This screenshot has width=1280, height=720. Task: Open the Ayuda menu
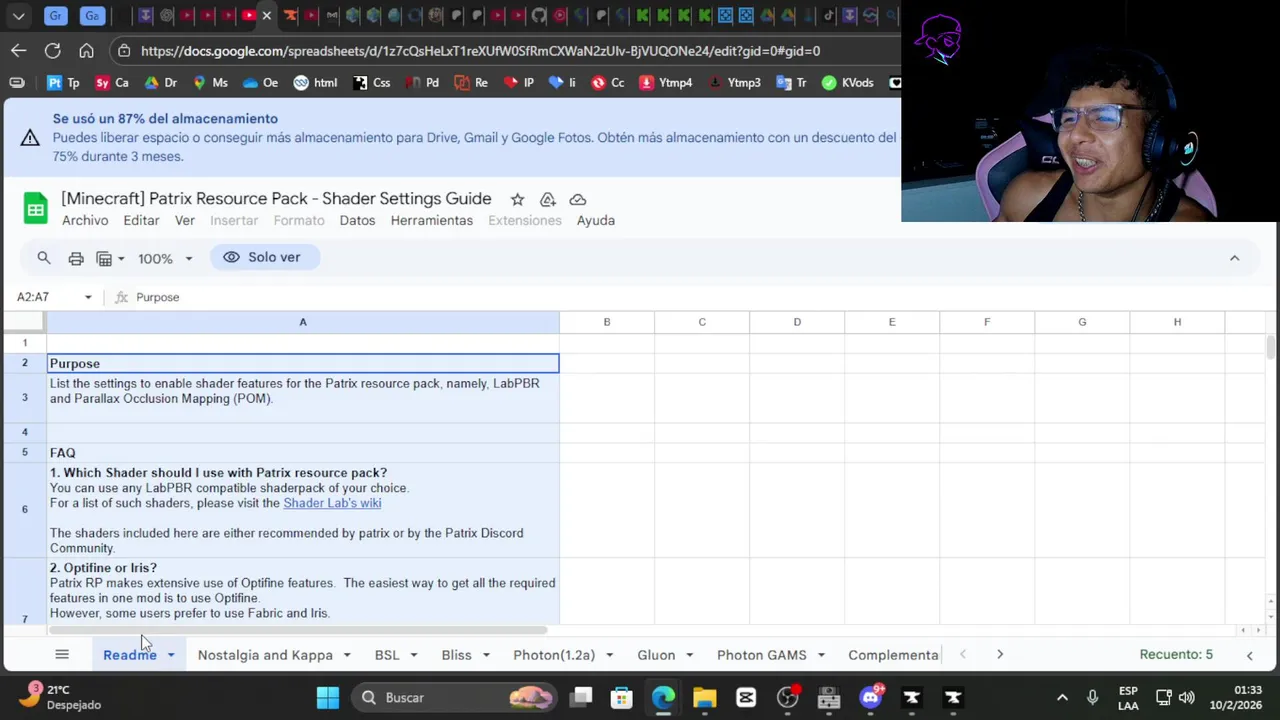[x=596, y=220]
